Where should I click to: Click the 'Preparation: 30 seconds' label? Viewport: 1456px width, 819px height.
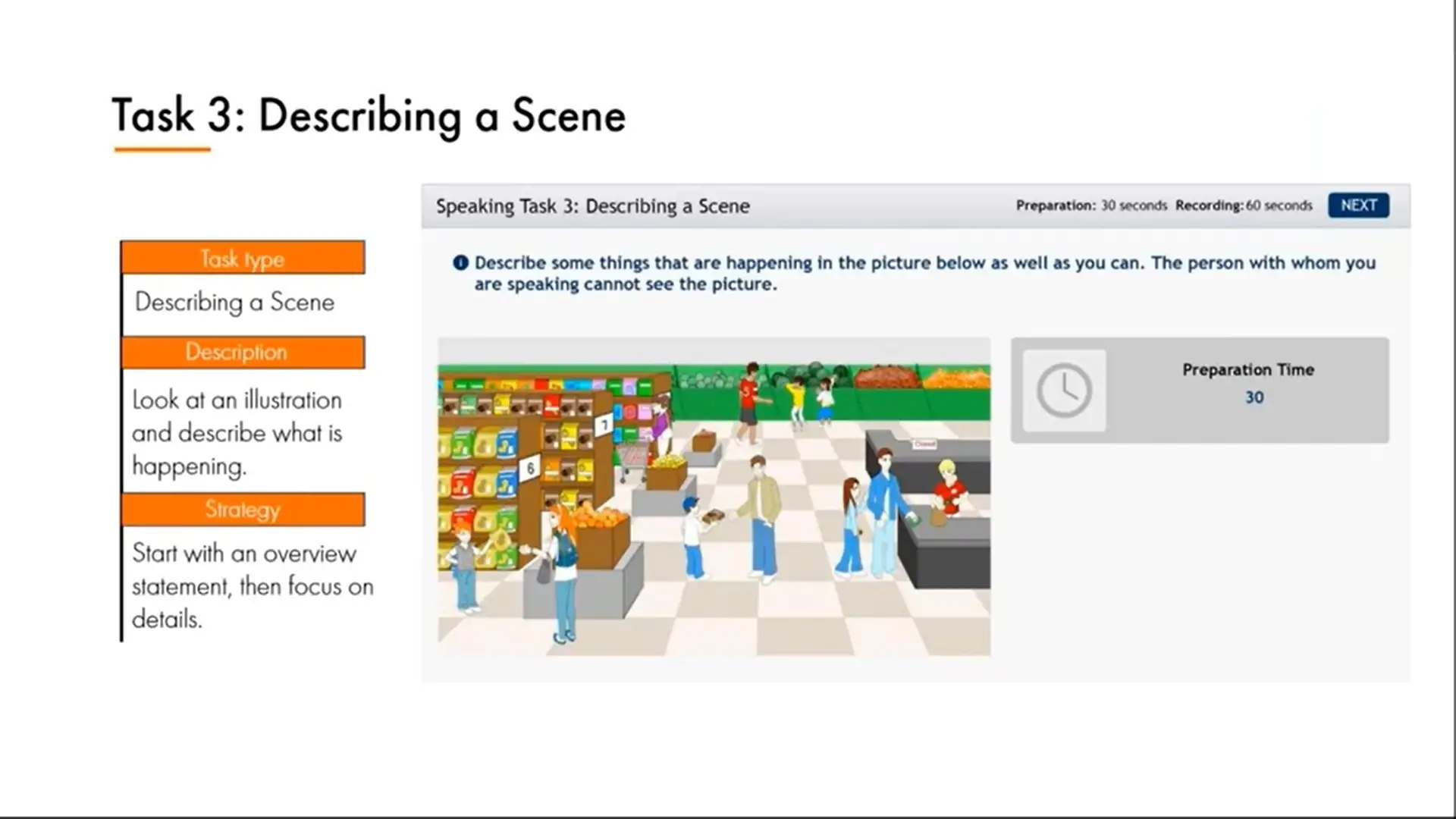pos(1091,206)
